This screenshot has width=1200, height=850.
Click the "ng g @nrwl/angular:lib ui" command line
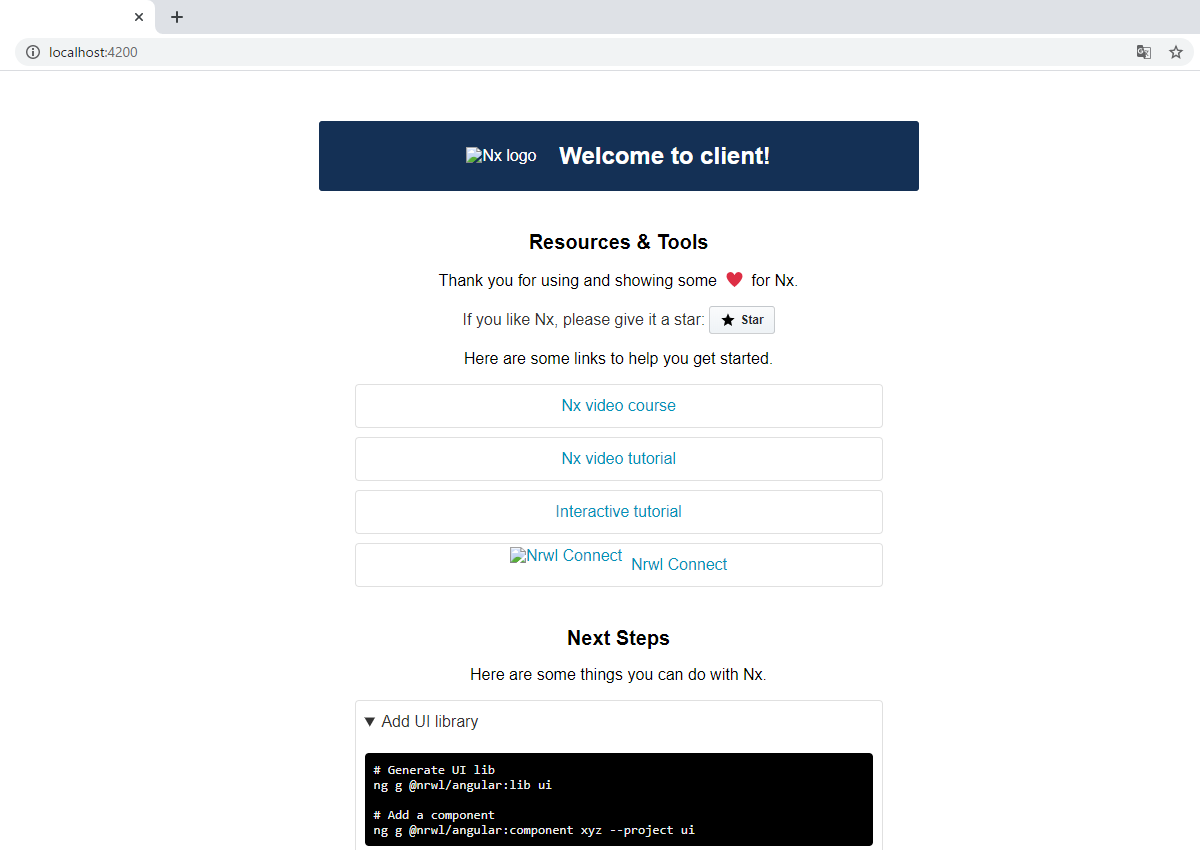pyautogui.click(x=462, y=785)
